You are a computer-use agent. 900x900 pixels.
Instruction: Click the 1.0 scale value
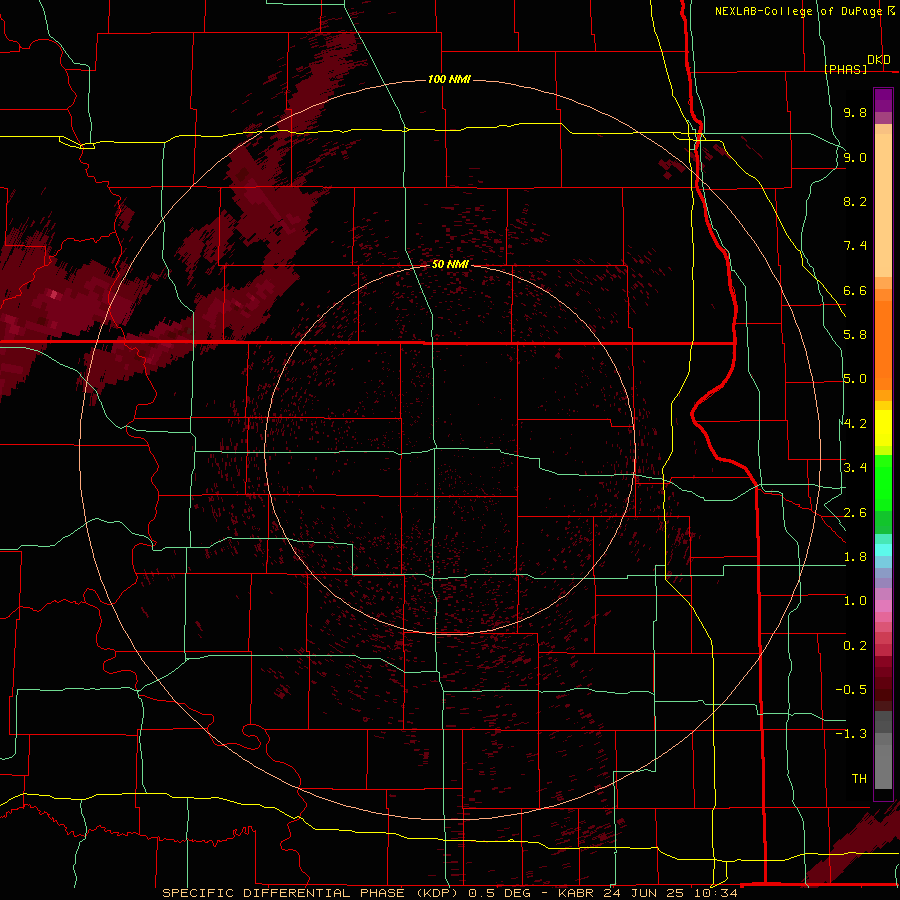[x=855, y=601]
